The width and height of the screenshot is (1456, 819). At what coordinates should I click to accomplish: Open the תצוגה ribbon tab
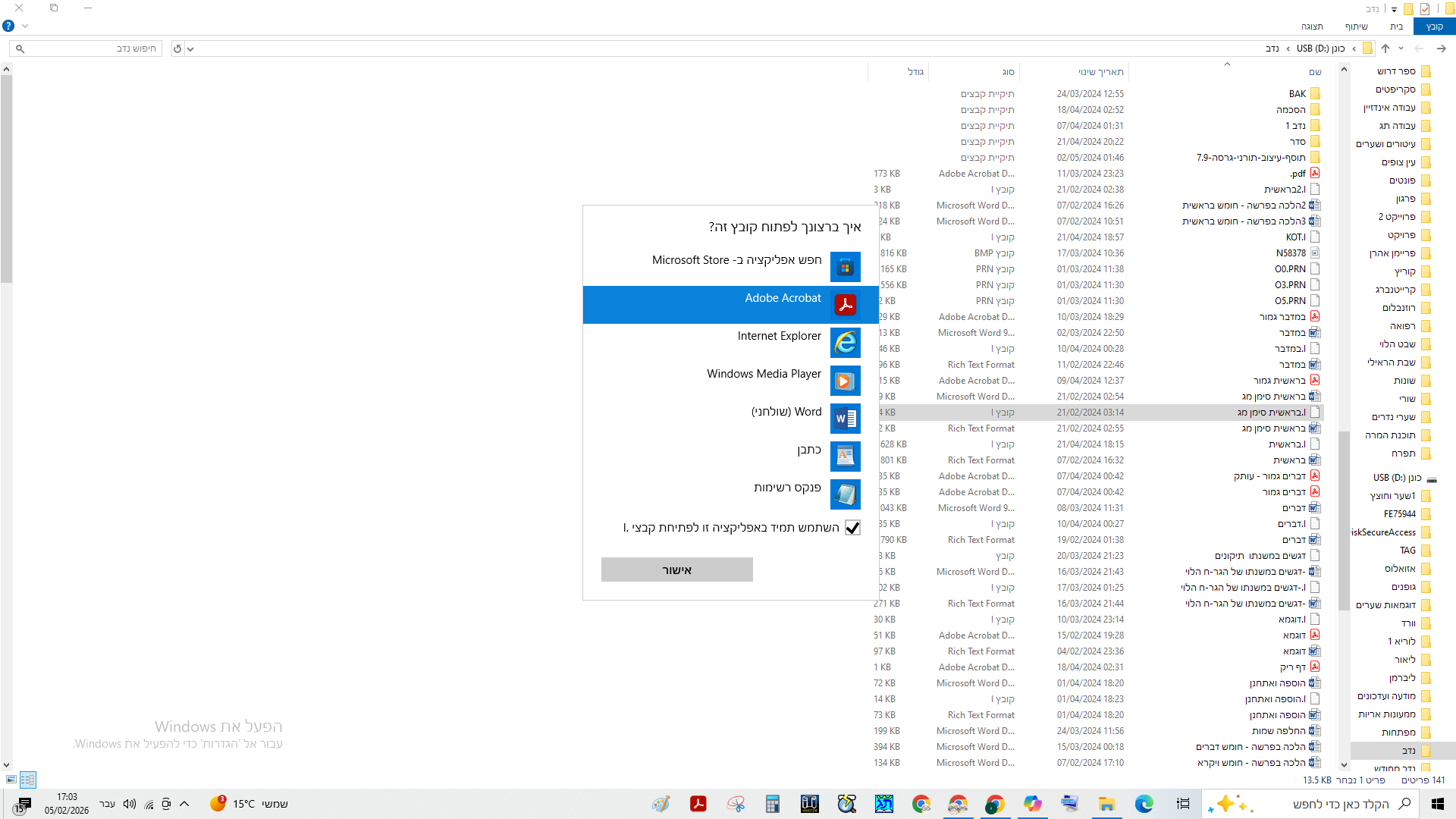pyautogui.click(x=1312, y=27)
